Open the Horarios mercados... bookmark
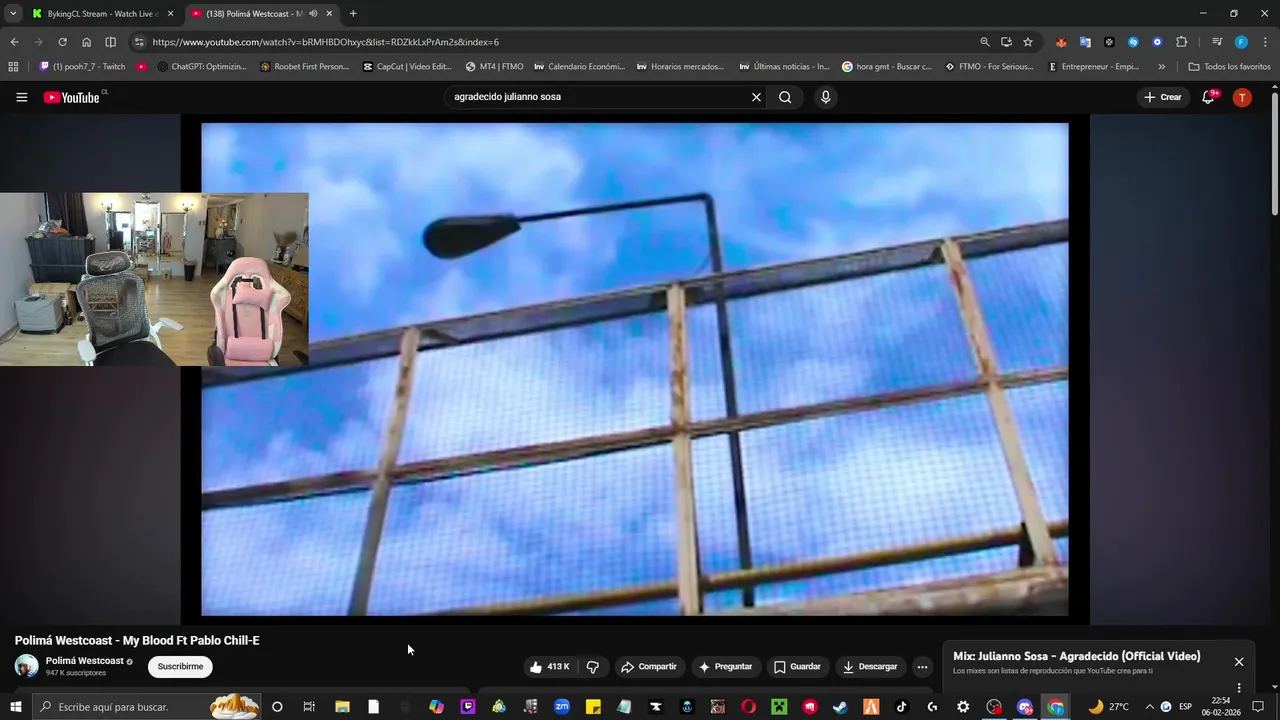The width and height of the screenshot is (1280, 720). pos(680,67)
